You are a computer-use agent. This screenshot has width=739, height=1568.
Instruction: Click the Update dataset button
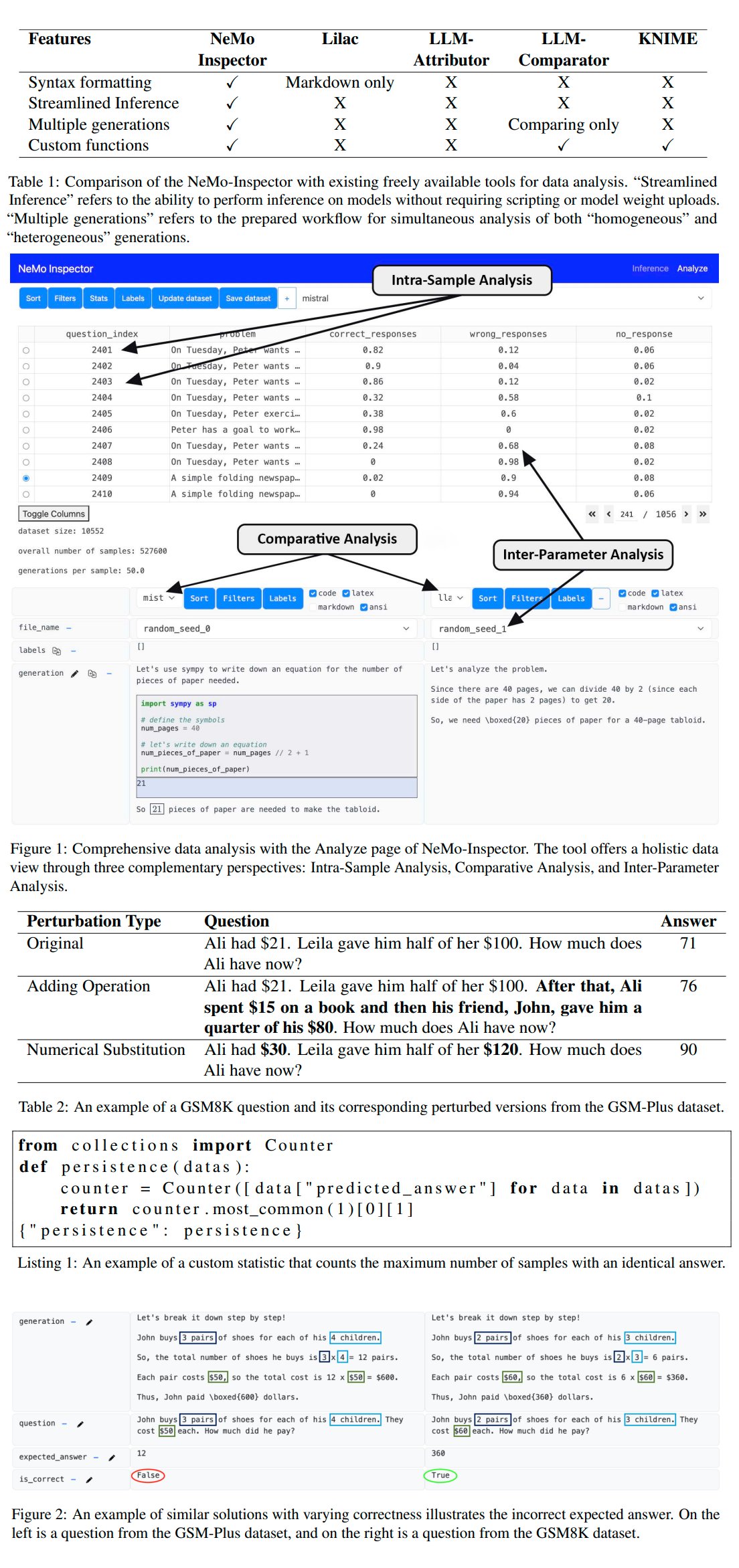click(185, 298)
